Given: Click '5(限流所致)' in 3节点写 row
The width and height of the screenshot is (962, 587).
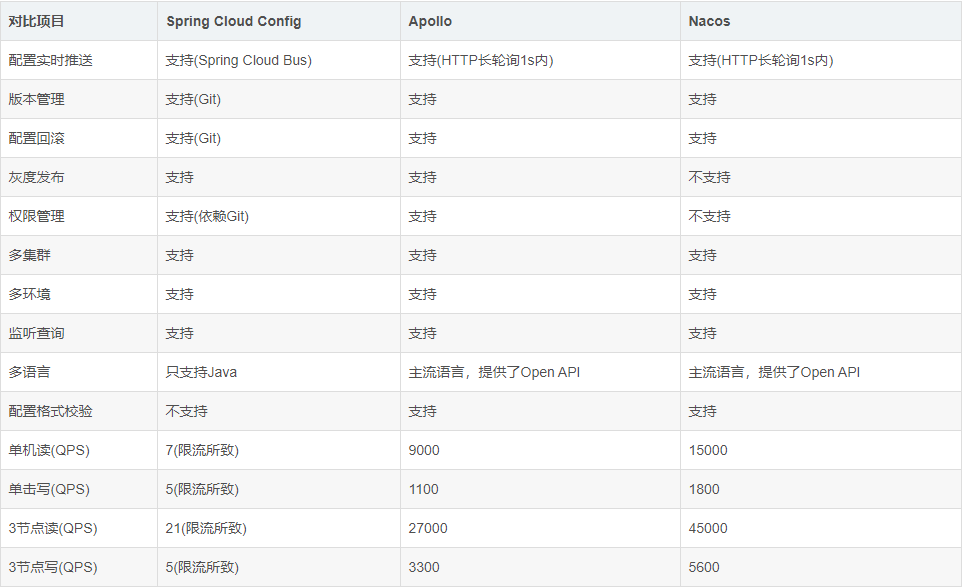Looking at the screenshot, I should click(202, 567).
